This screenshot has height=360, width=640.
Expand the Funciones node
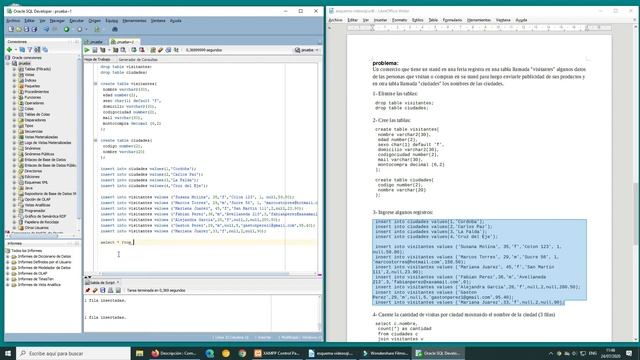click(x=14, y=98)
